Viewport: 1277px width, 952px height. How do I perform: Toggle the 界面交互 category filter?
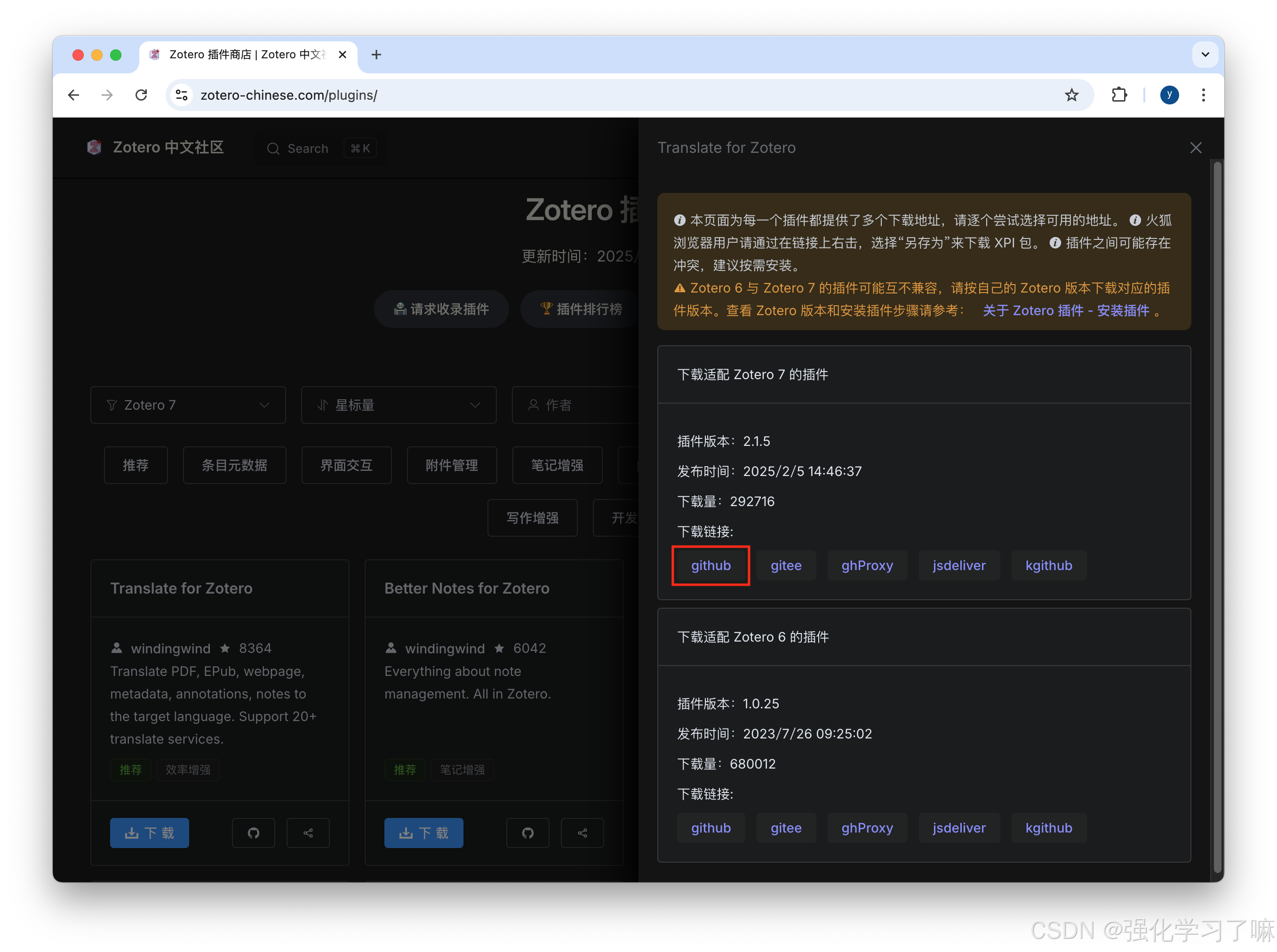(346, 465)
